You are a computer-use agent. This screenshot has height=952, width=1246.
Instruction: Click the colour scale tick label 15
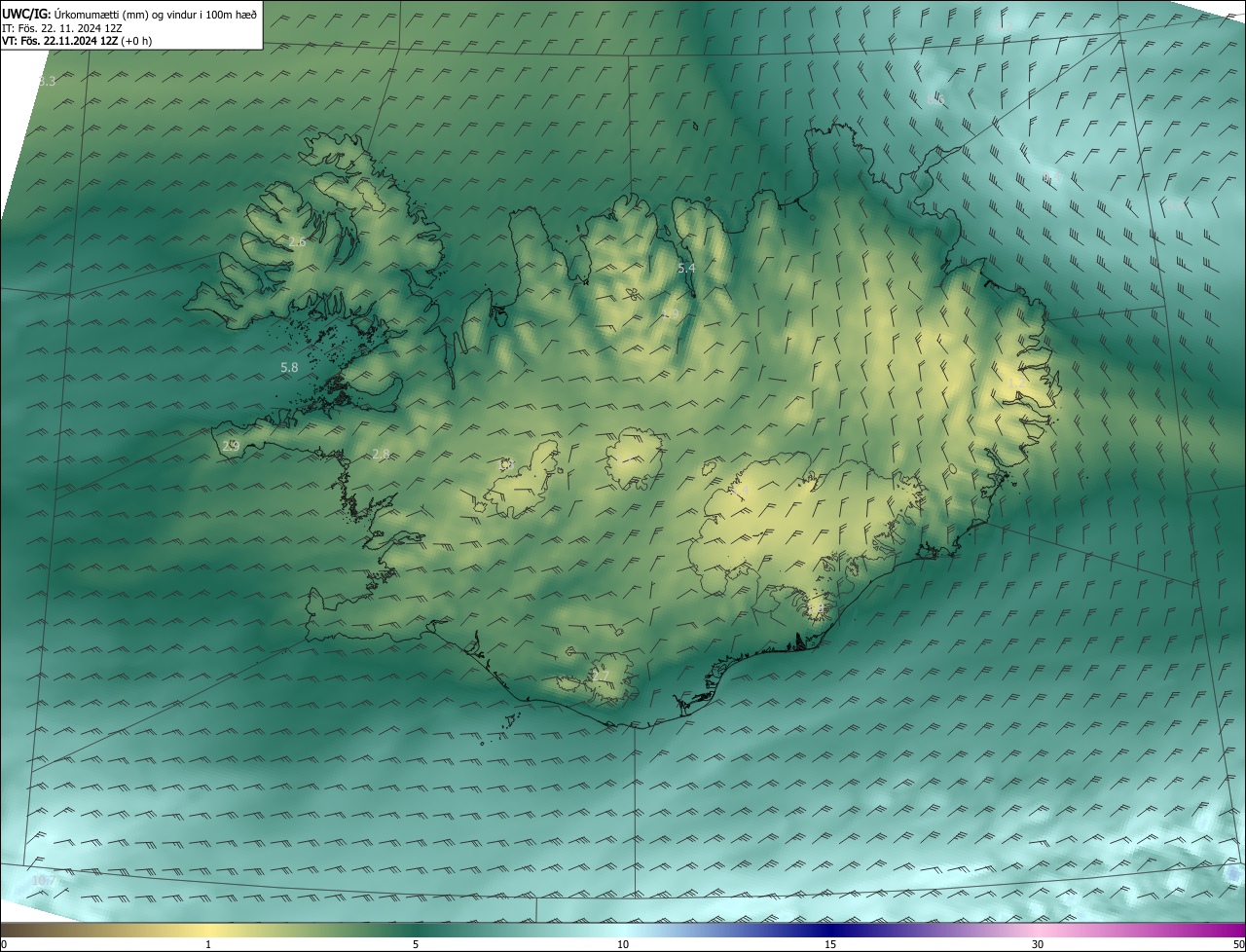point(830,944)
